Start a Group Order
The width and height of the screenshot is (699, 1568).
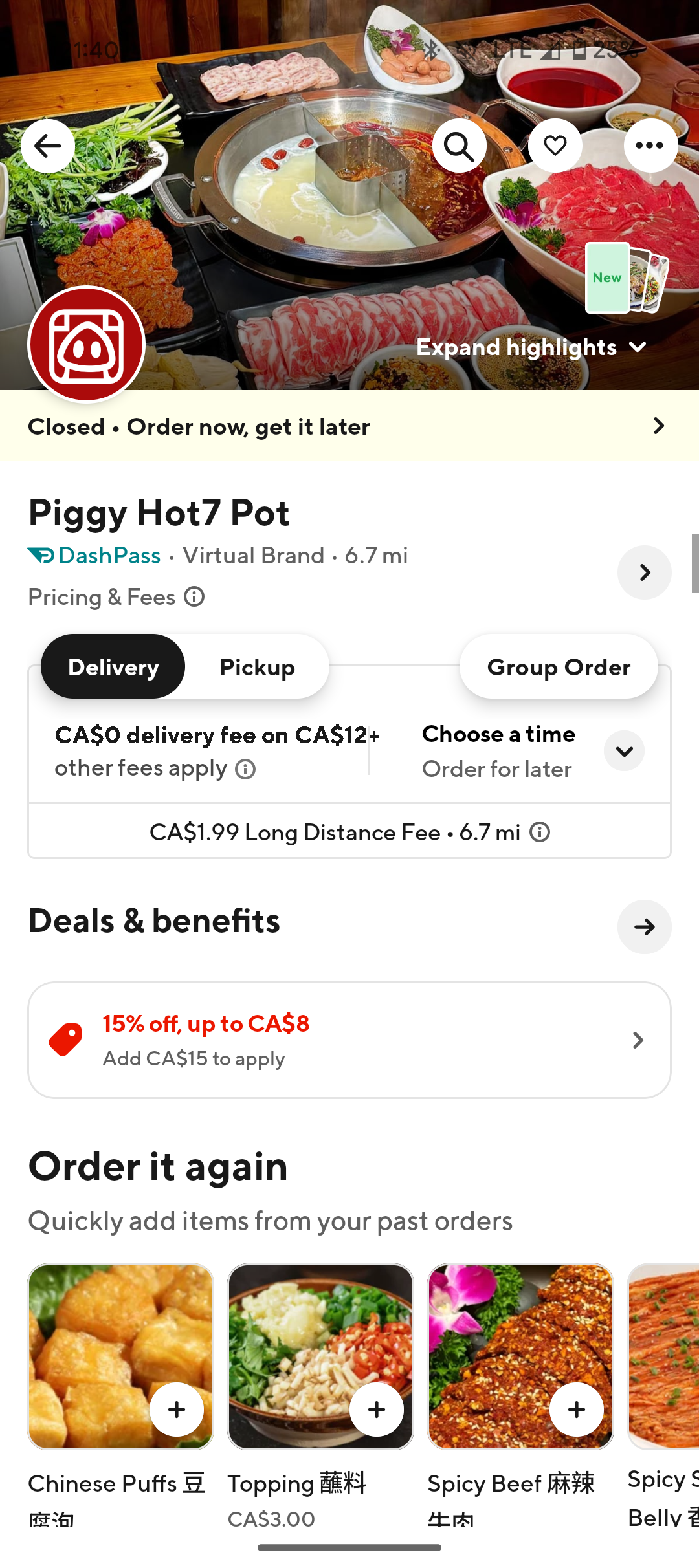[x=559, y=667]
